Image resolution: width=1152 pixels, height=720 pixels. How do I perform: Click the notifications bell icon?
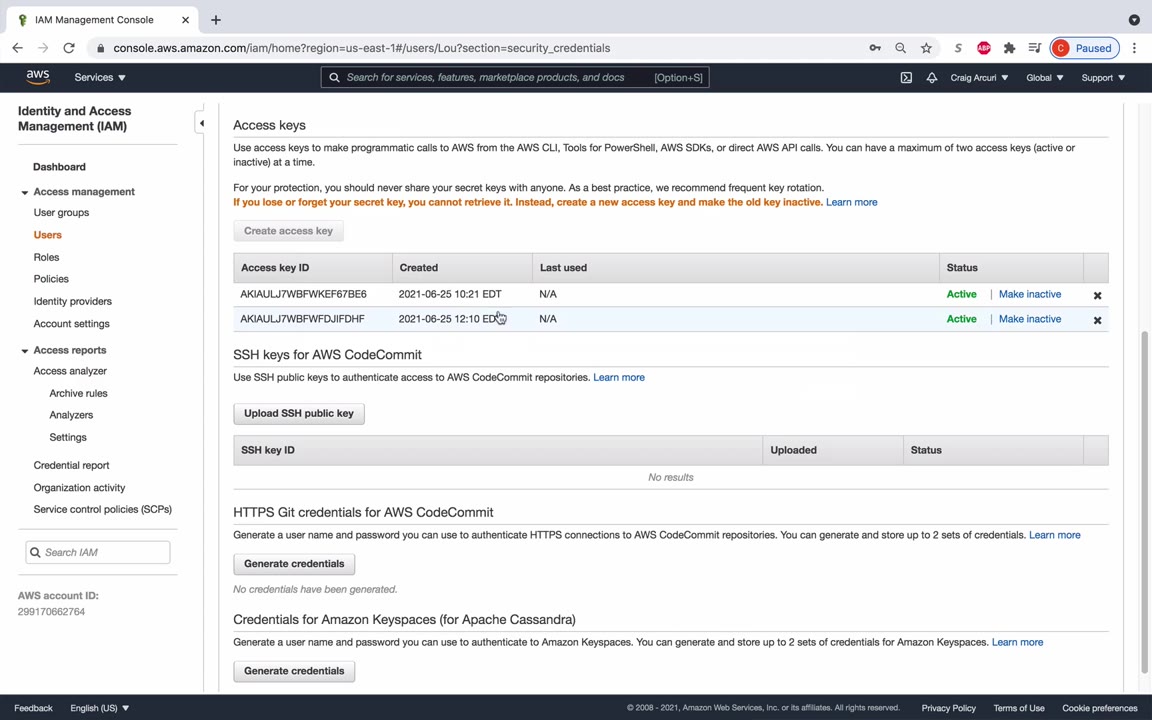point(931,78)
